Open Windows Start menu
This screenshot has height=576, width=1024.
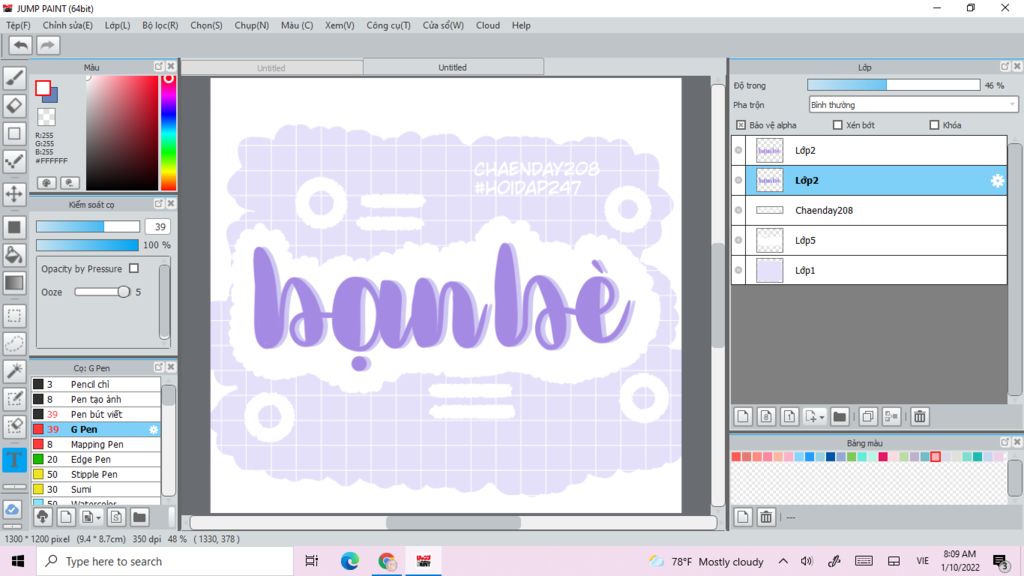pyautogui.click(x=18, y=561)
